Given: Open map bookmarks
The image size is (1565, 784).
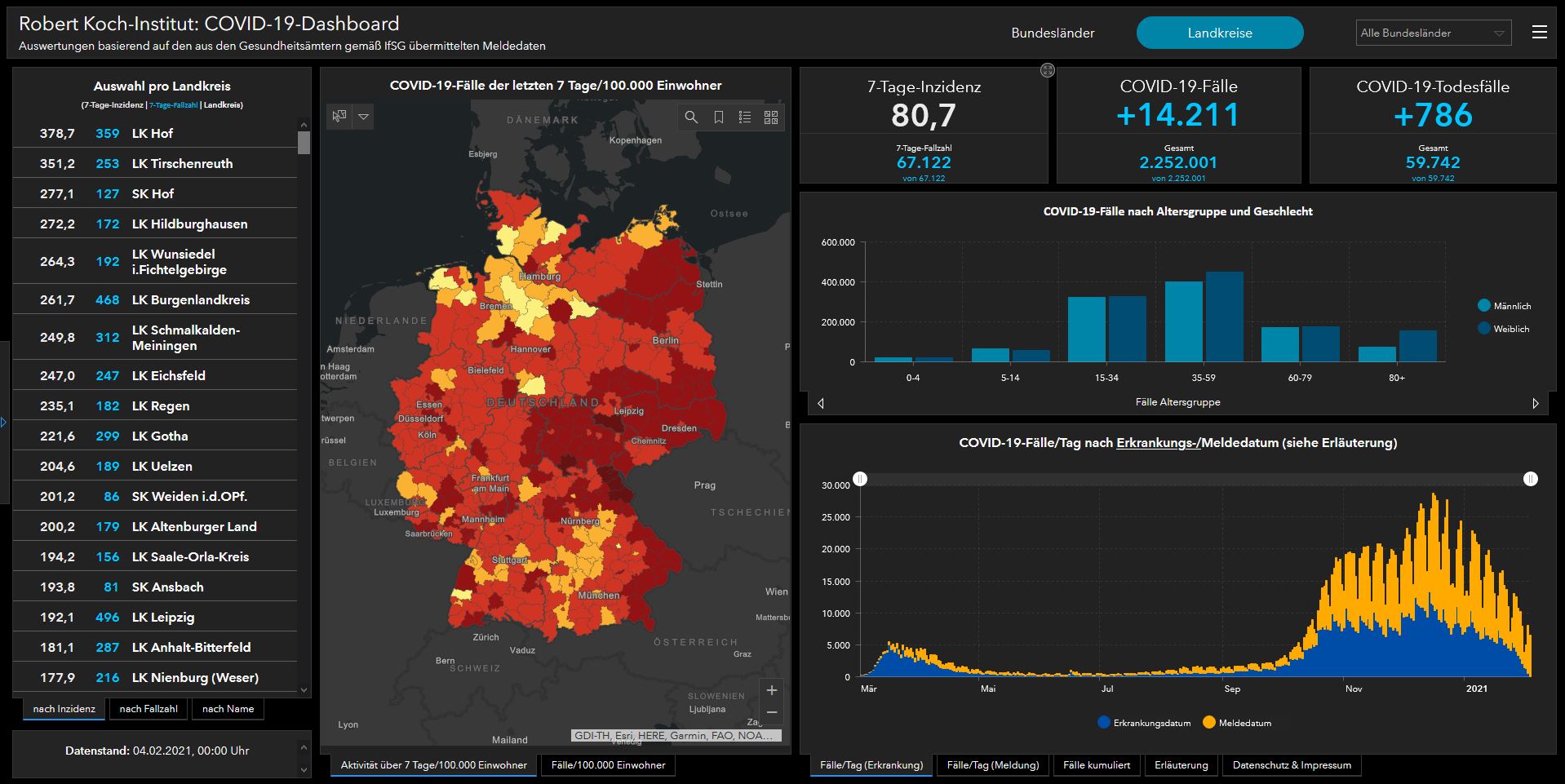Looking at the screenshot, I should pos(718,117).
